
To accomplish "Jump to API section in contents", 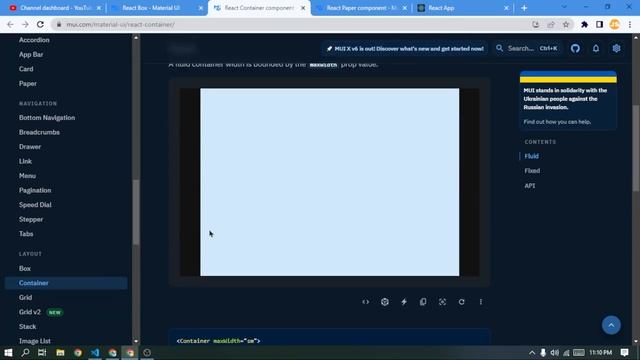I will [530, 186].
